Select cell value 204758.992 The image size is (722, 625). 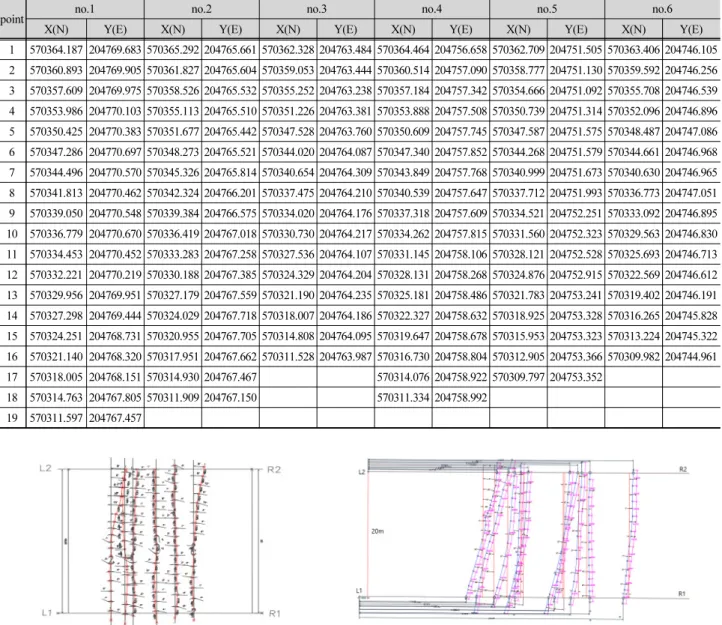(x=461, y=397)
